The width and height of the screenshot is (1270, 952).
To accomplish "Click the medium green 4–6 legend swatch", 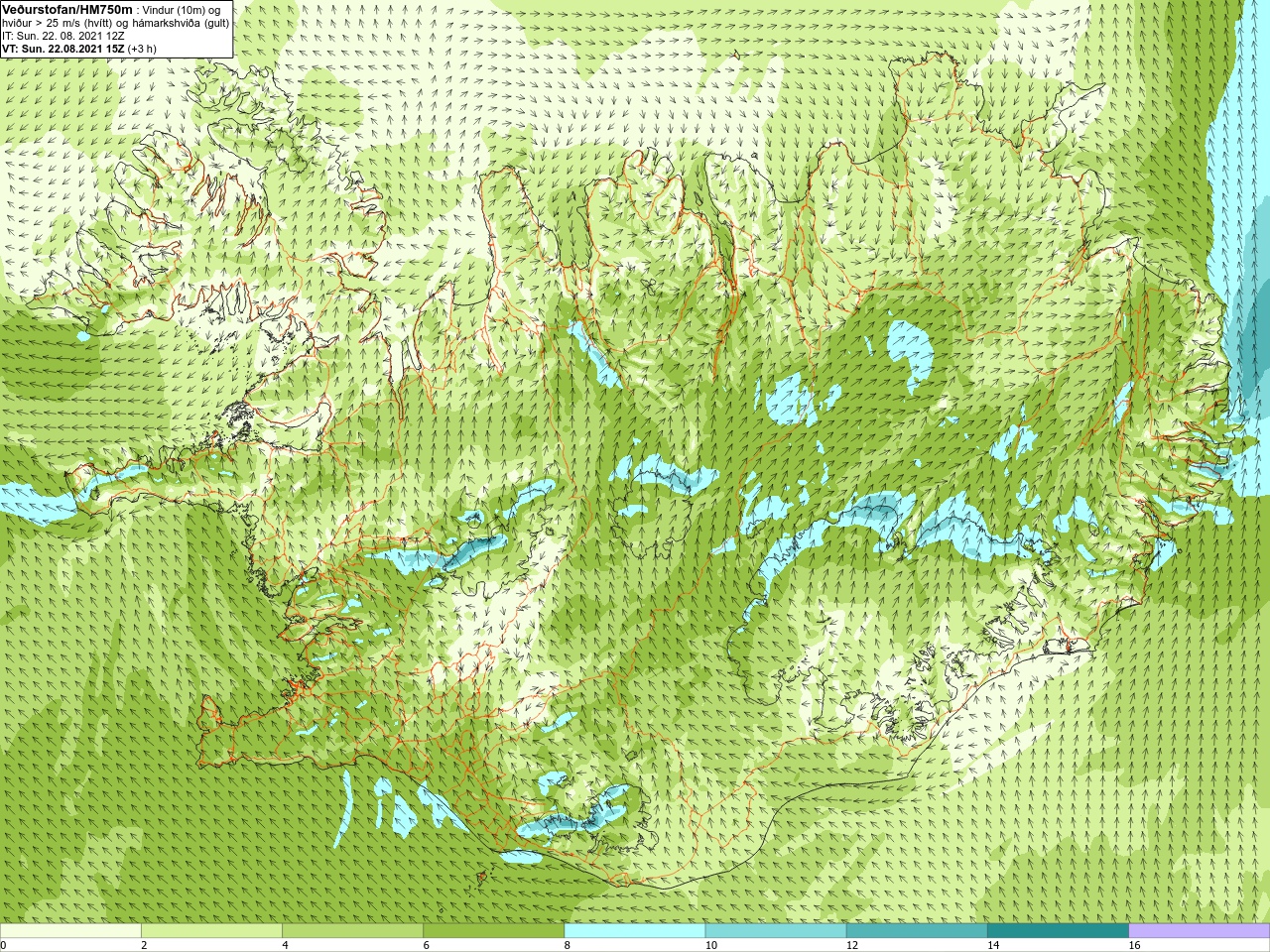I will (x=352, y=930).
